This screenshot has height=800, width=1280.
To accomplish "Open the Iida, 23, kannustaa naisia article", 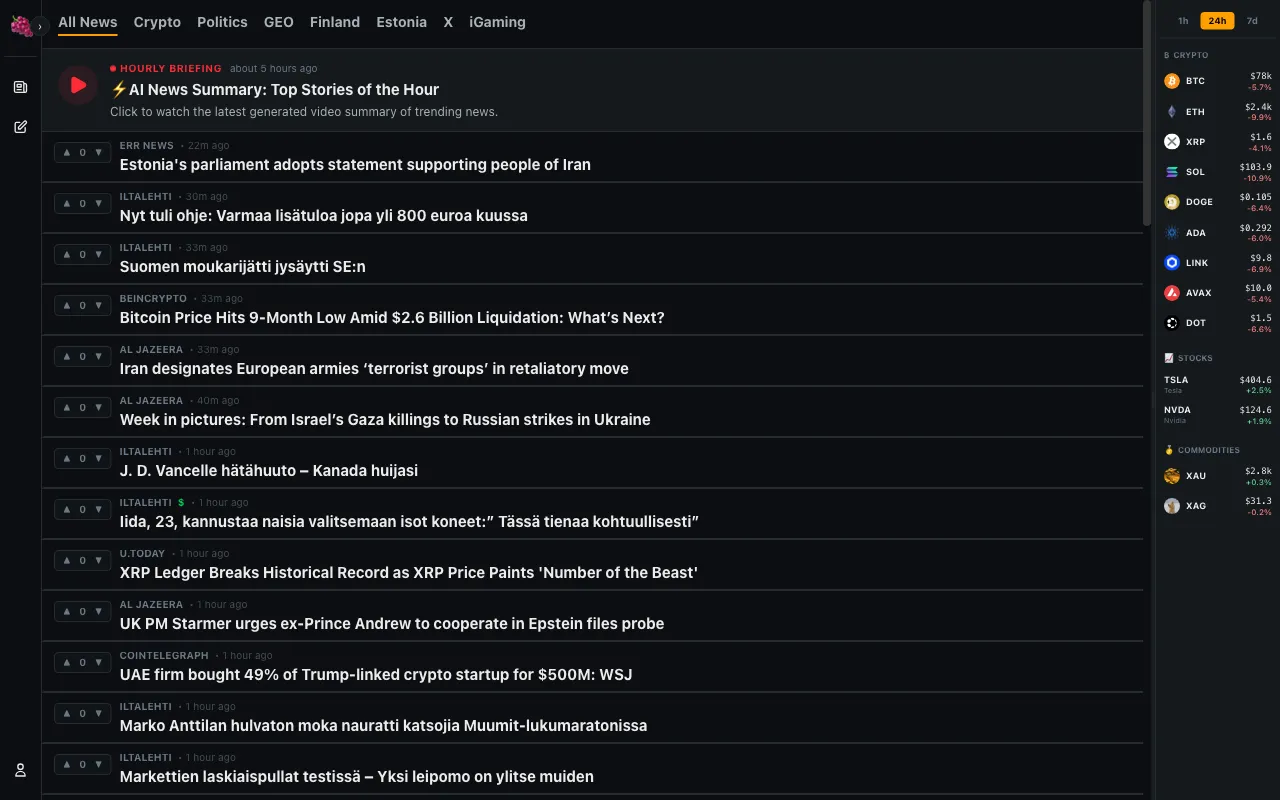I will [409, 522].
